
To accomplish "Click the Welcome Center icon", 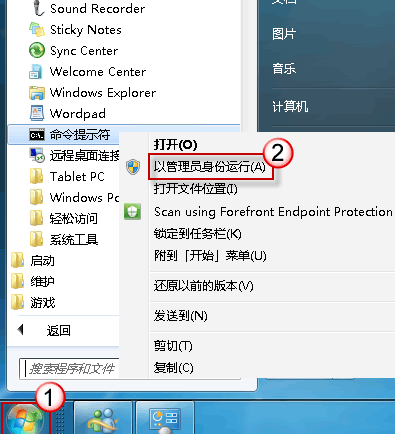I will click(x=36, y=72).
